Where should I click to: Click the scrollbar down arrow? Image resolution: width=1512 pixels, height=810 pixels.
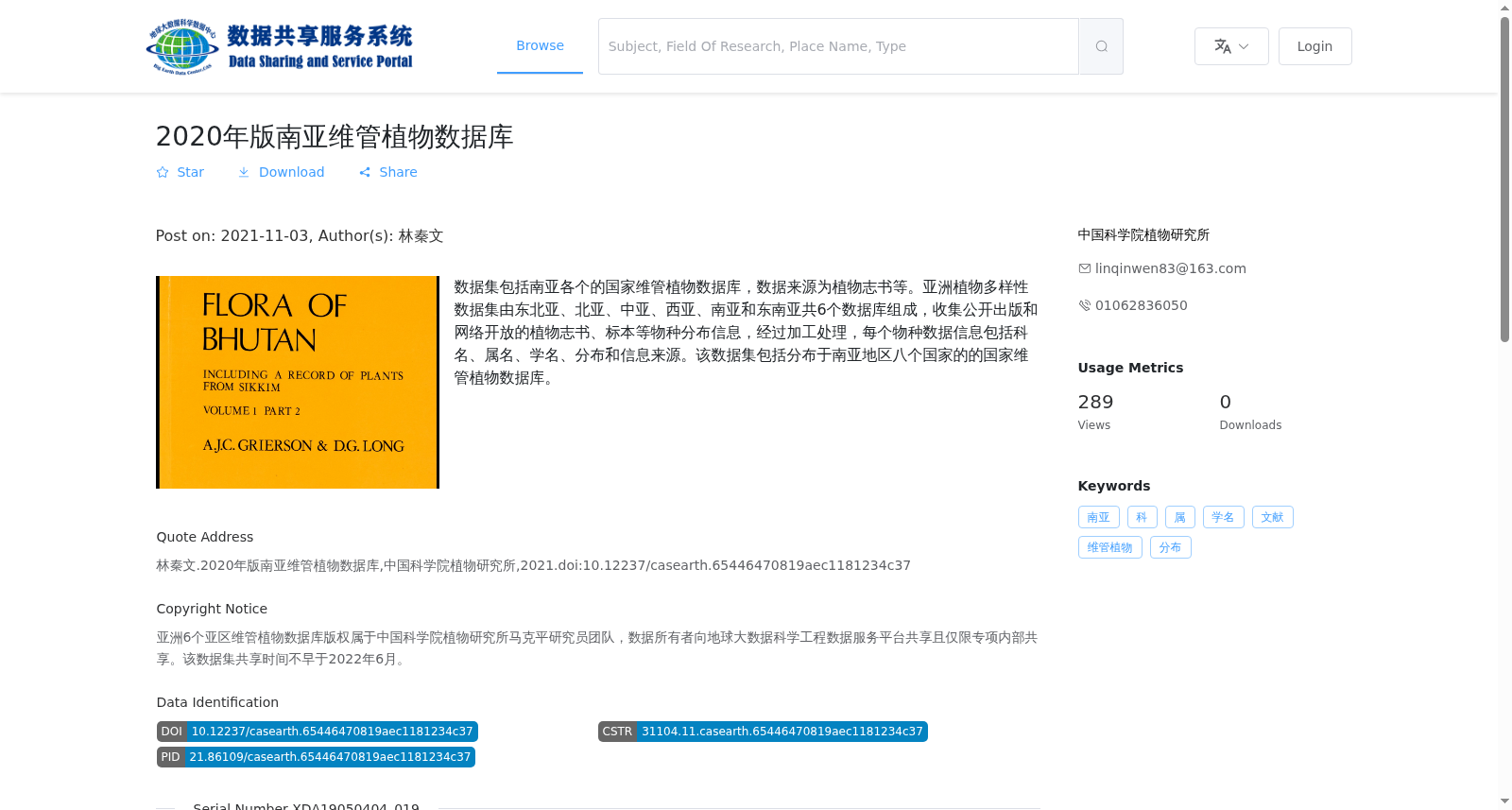[x=1504, y=801]
